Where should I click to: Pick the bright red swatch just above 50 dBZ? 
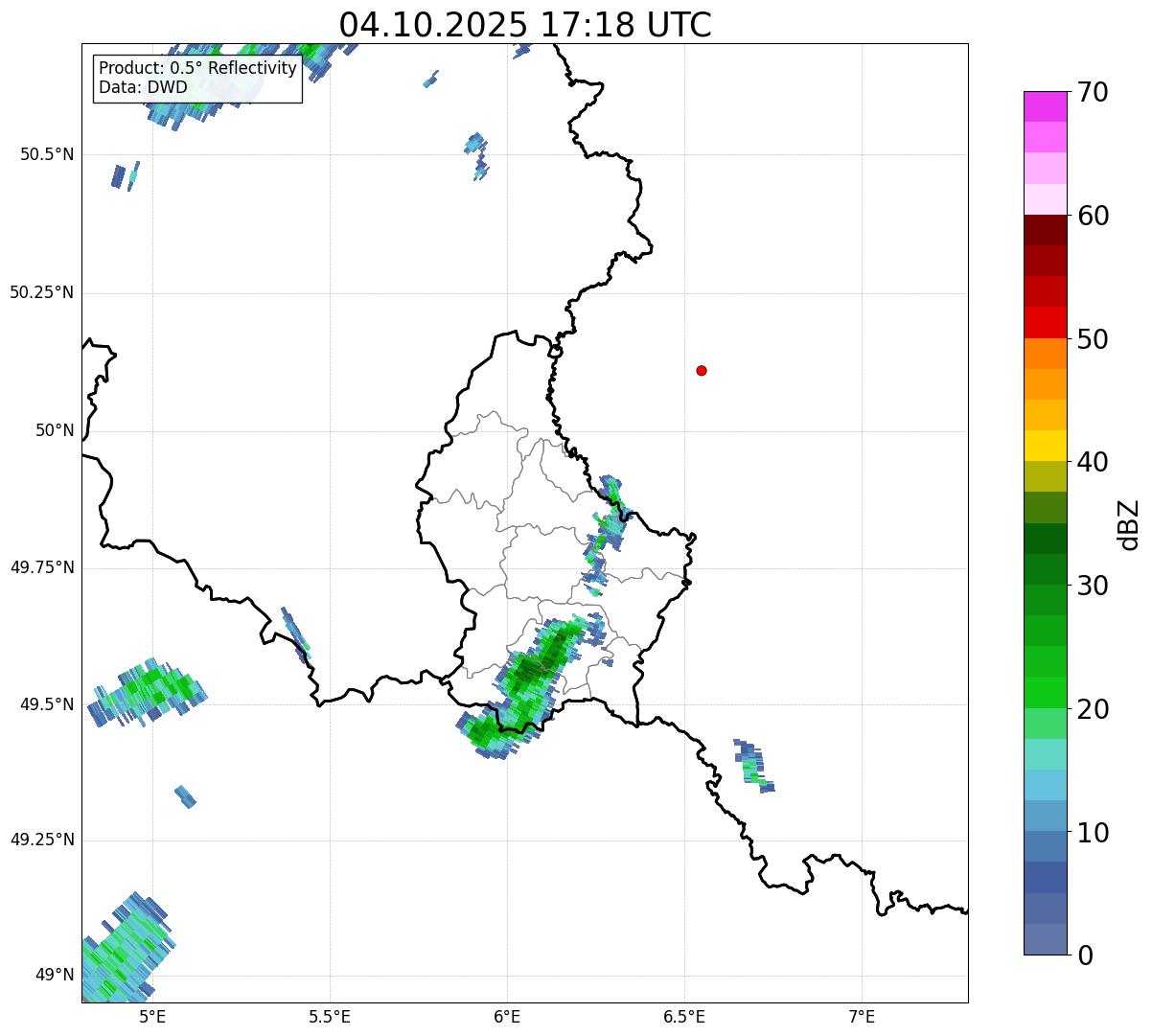point(1046,323)
